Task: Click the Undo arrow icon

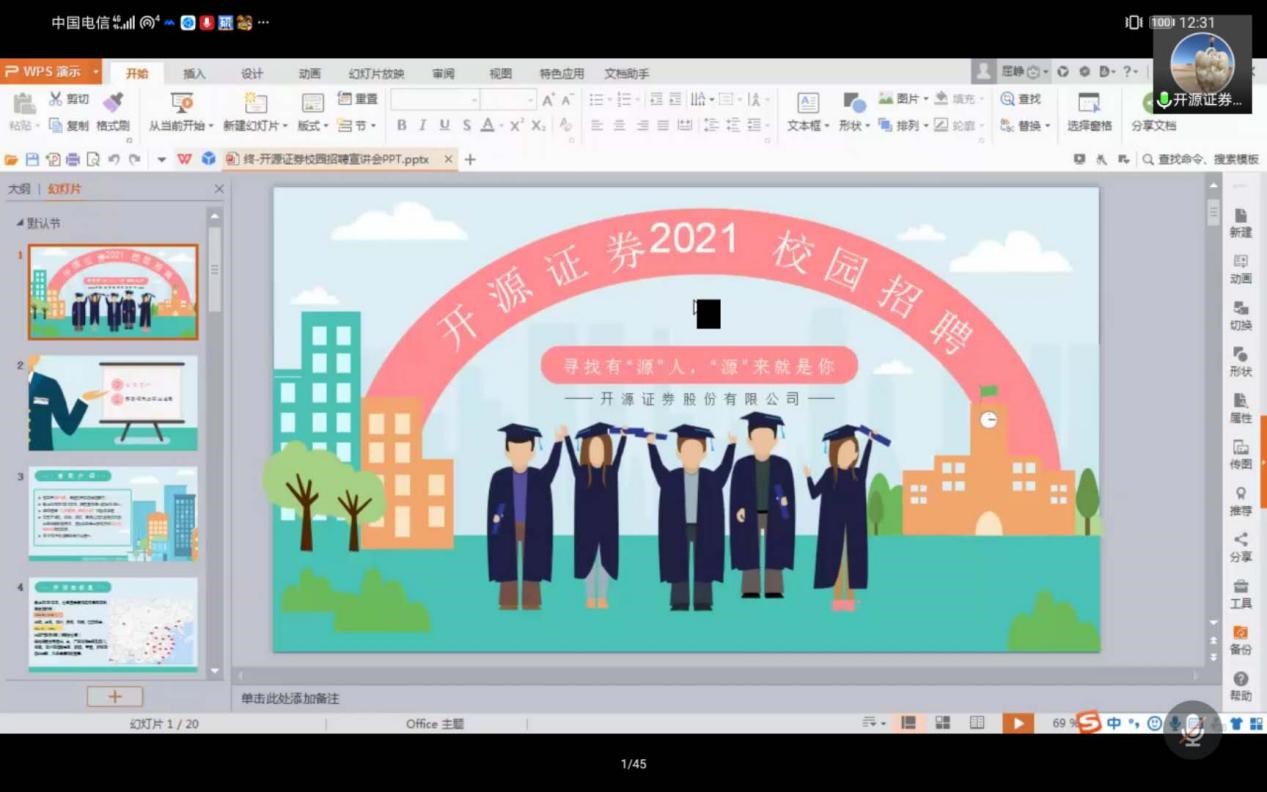Action: tap(114, 159)
